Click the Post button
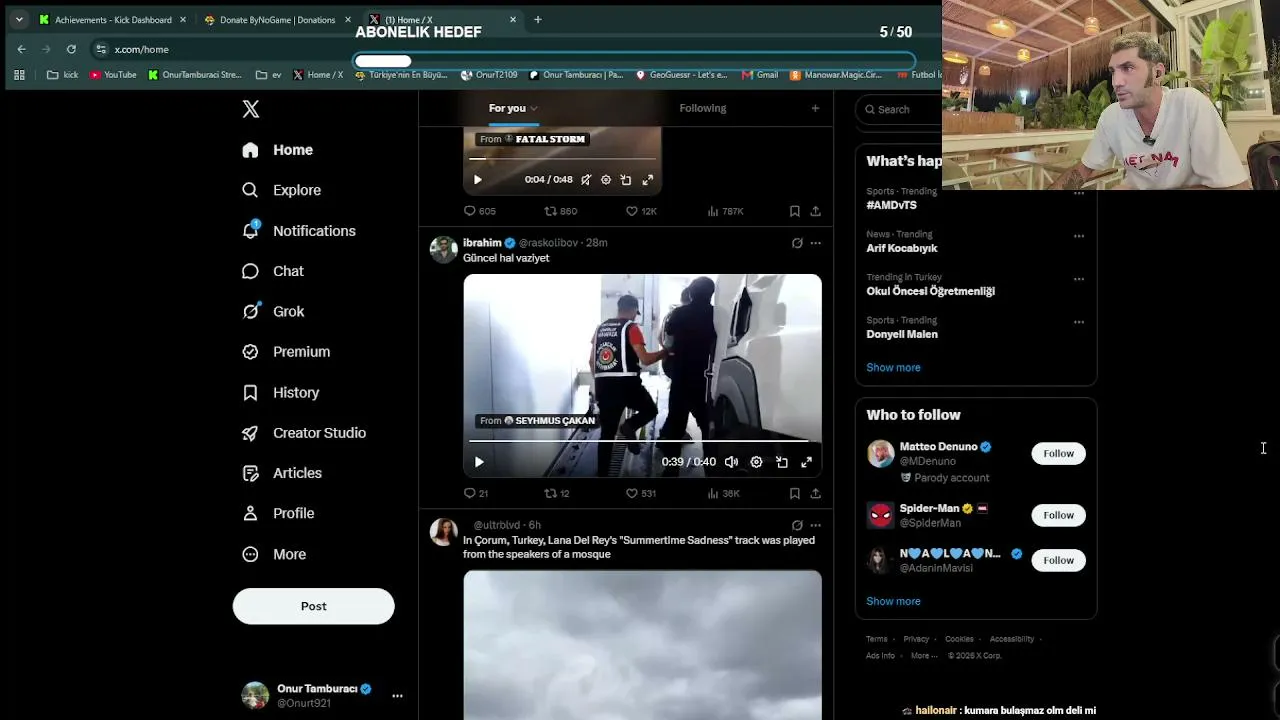Viewport: 1280px width, 720px height. tap(314, 606)
